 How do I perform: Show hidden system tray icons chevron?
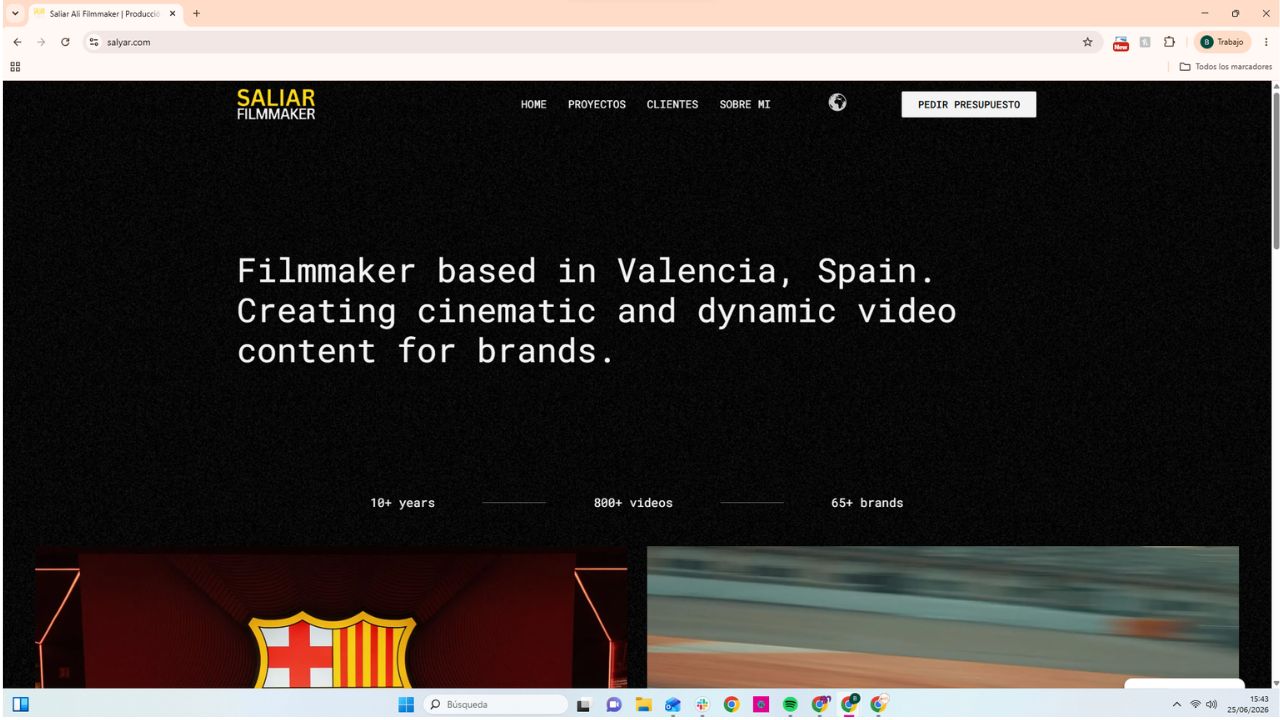[x=1177, y=705]
